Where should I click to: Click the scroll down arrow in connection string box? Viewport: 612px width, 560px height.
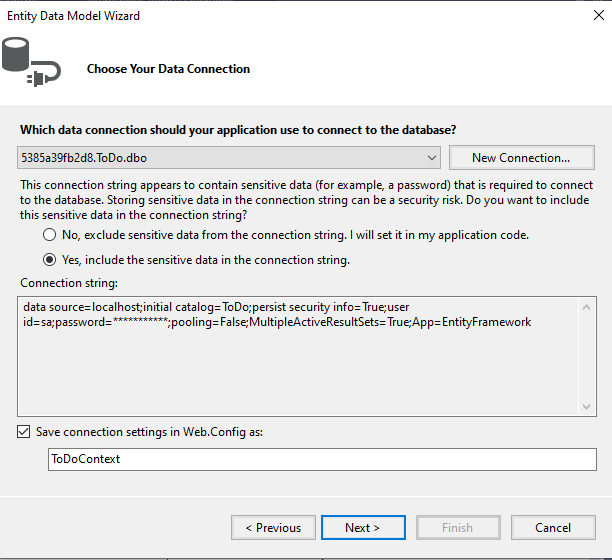588,407
